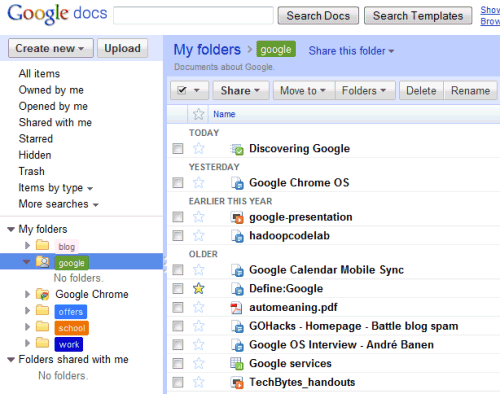This screenshot has height=394, width=500.
Task: Show Opened by me documents
Action: [53, 106]
